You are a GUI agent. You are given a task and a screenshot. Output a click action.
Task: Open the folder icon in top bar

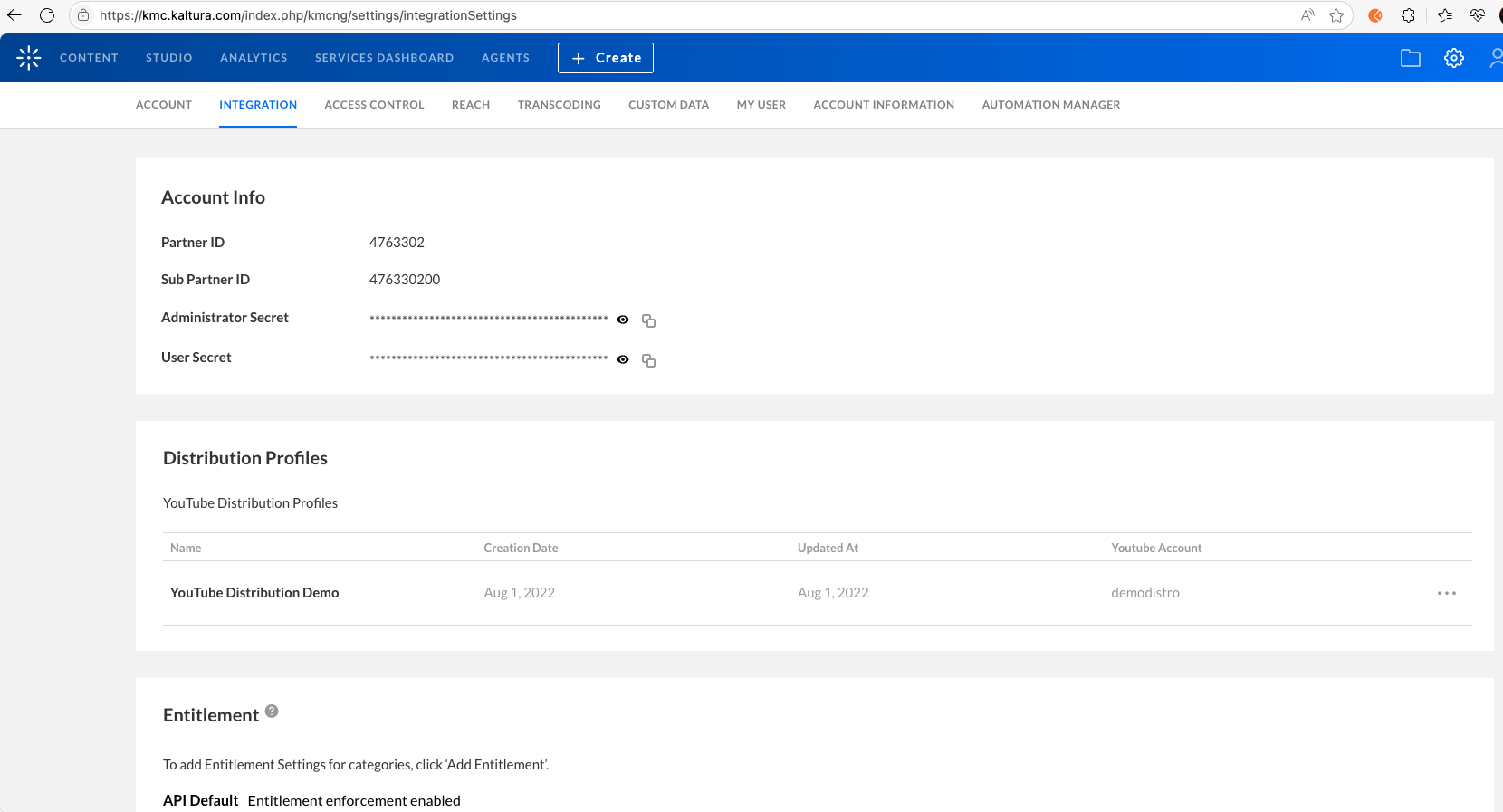tap(1410, 58)
